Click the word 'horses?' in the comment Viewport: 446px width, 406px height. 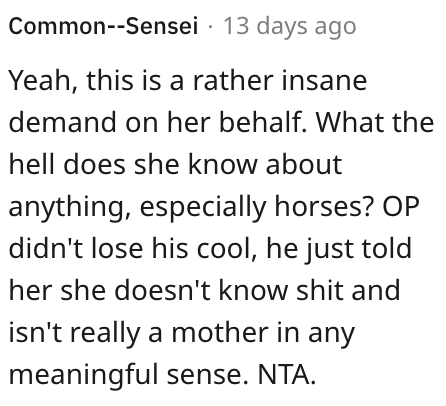[x=323, y=206]
